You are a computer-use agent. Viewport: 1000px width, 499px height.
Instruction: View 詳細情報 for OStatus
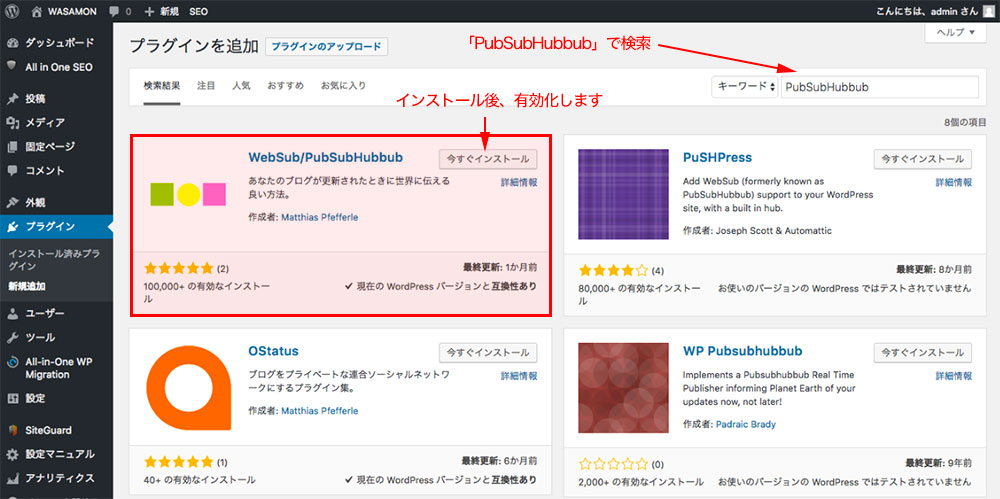(x=518, y=376)
